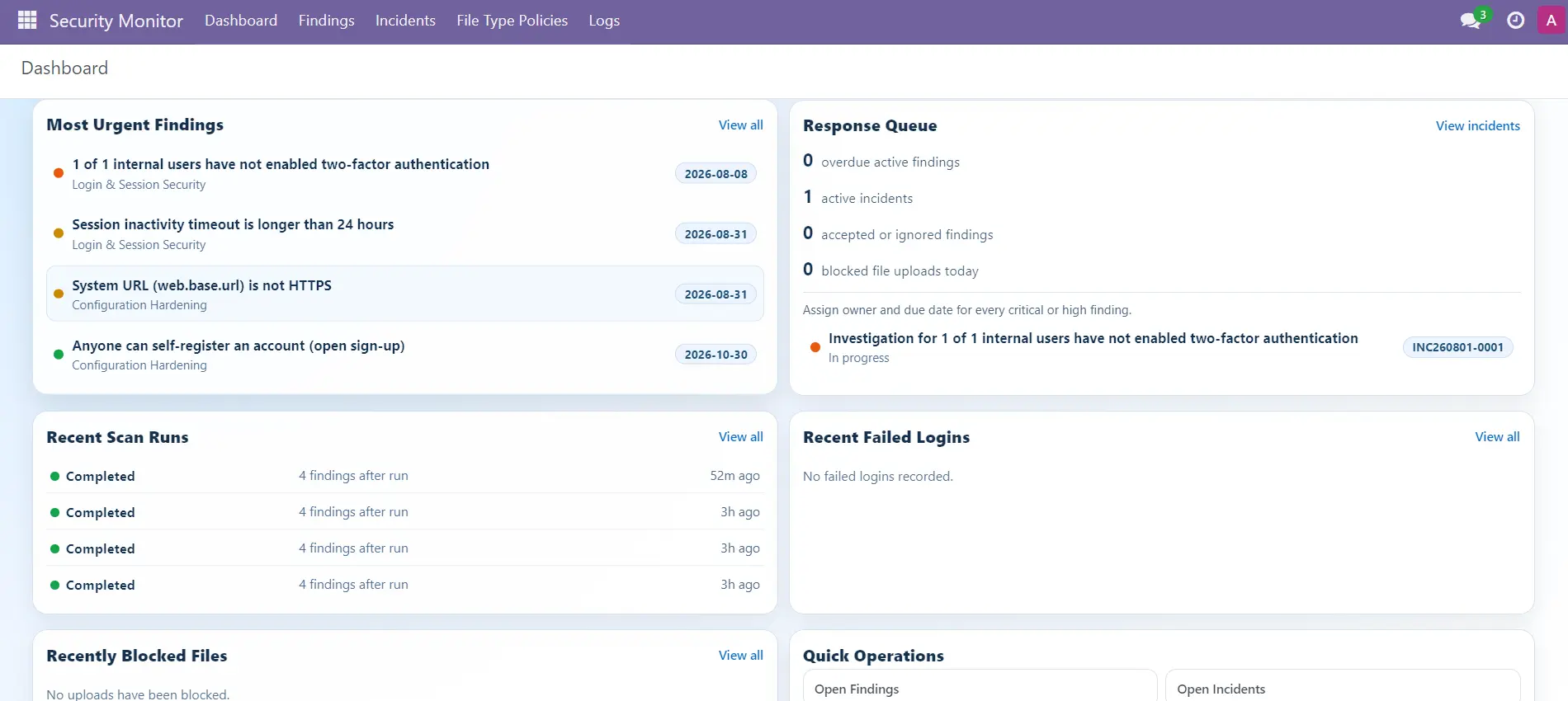Open the conversations chat icon

pyautogui.click(x=1471, y=21)
